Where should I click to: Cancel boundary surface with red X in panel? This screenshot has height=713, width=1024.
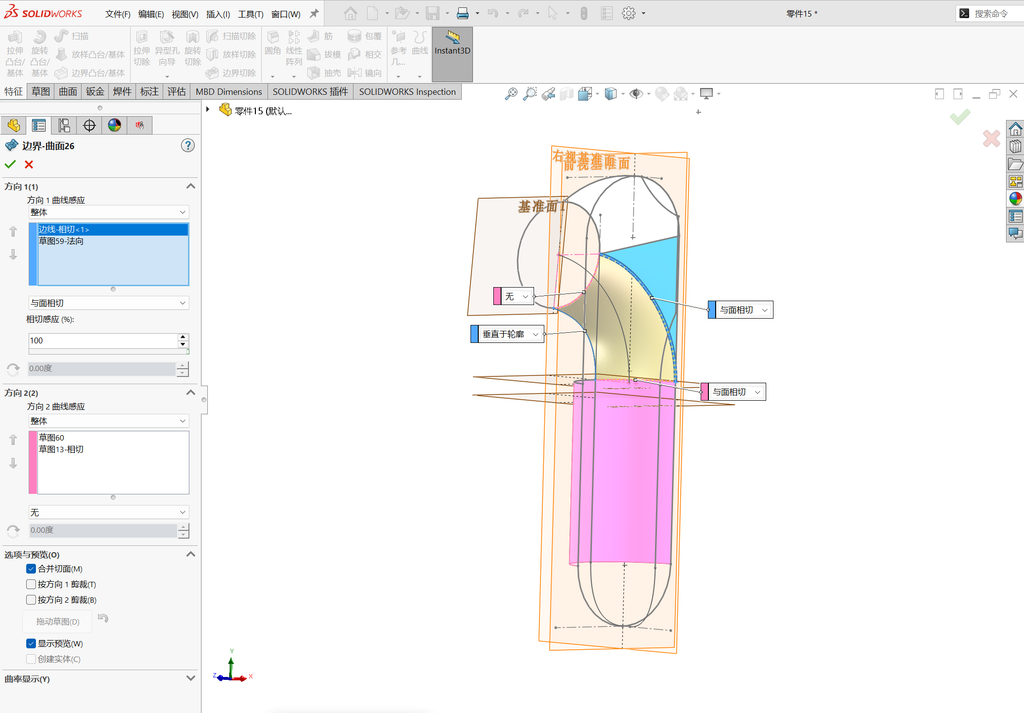[x=29, y=165]
